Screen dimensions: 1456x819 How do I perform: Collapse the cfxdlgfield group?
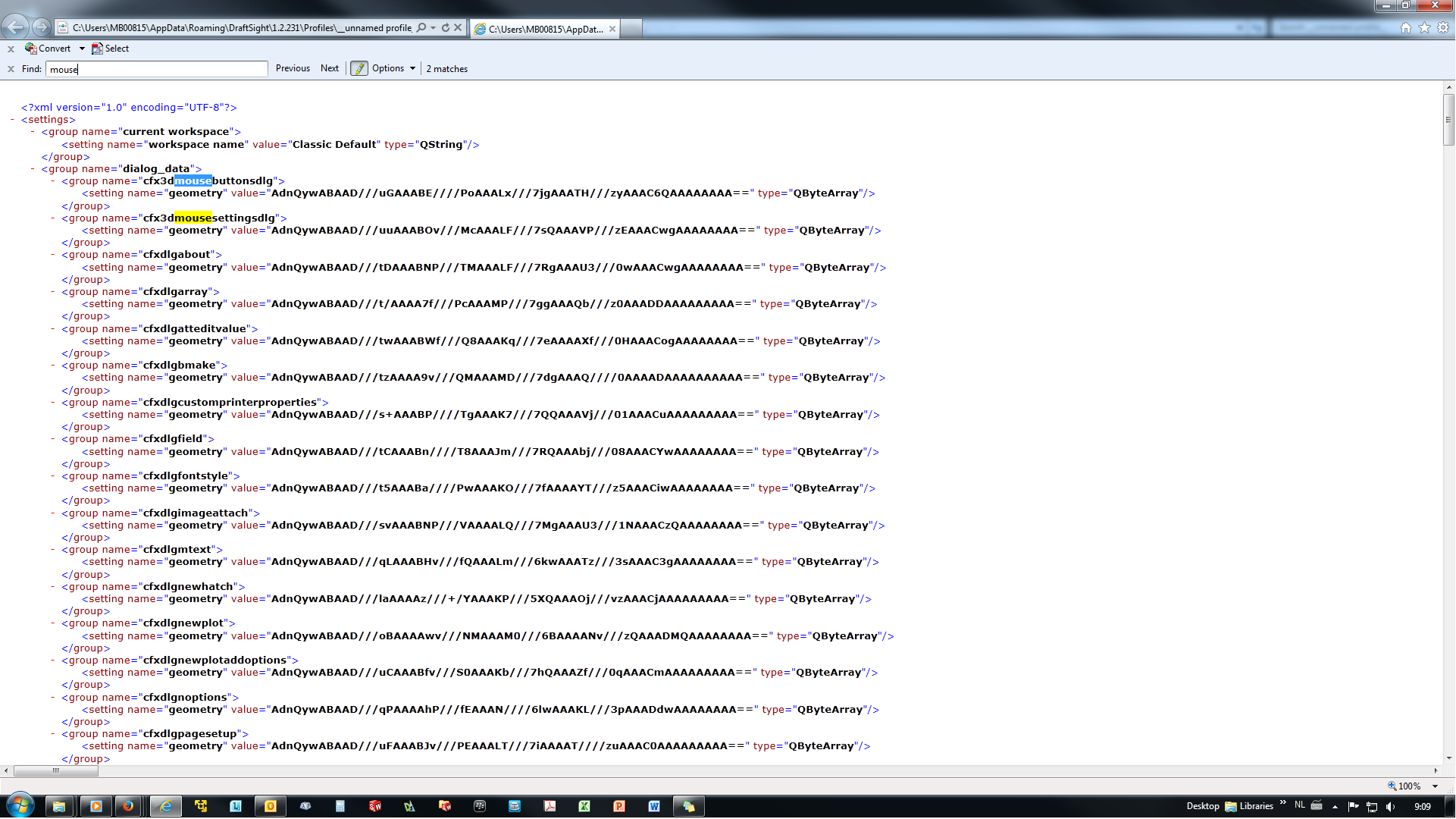click(x=53, y=439)
